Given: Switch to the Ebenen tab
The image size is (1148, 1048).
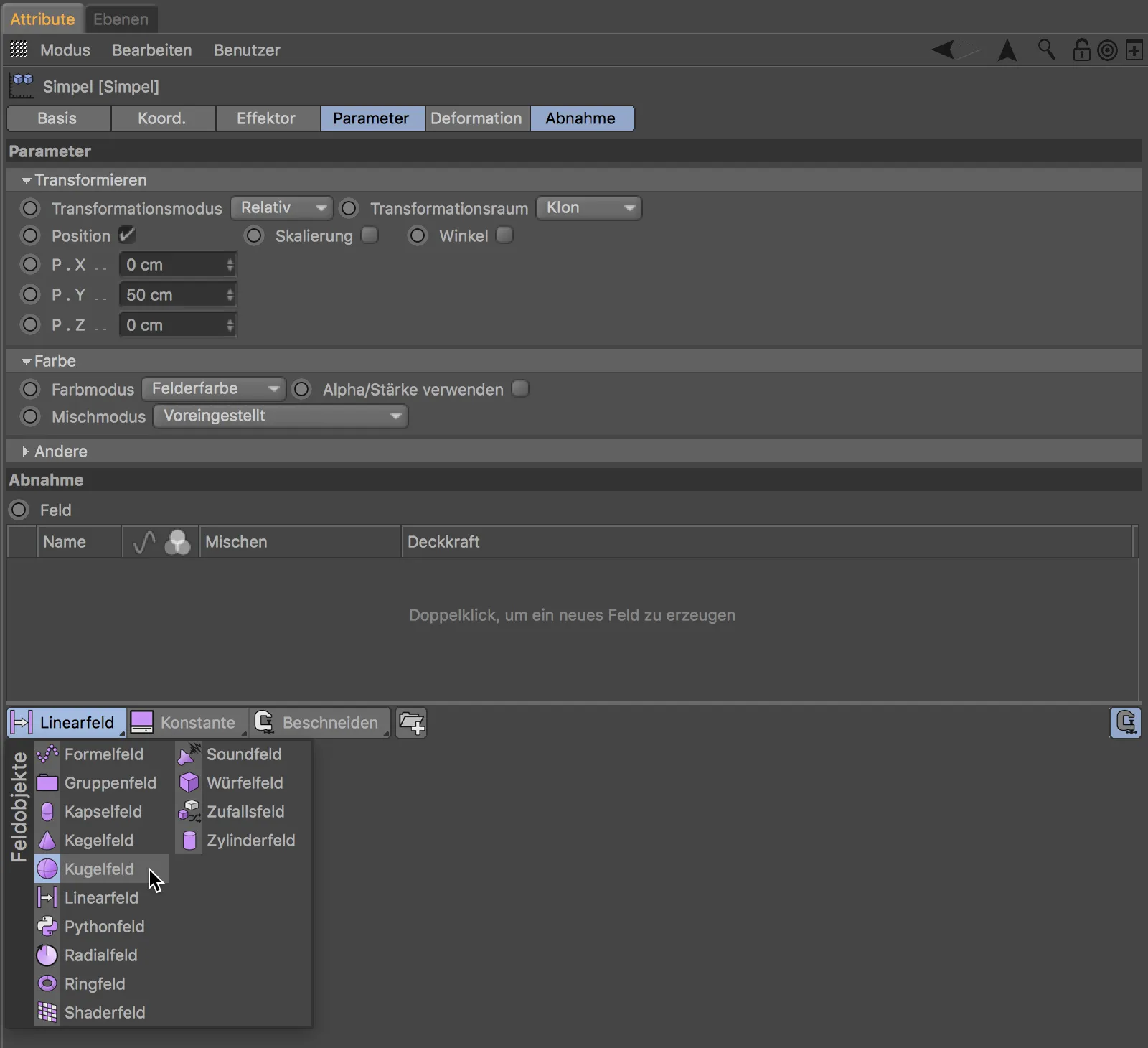Looking at the screenshot, I should [121, 19].
